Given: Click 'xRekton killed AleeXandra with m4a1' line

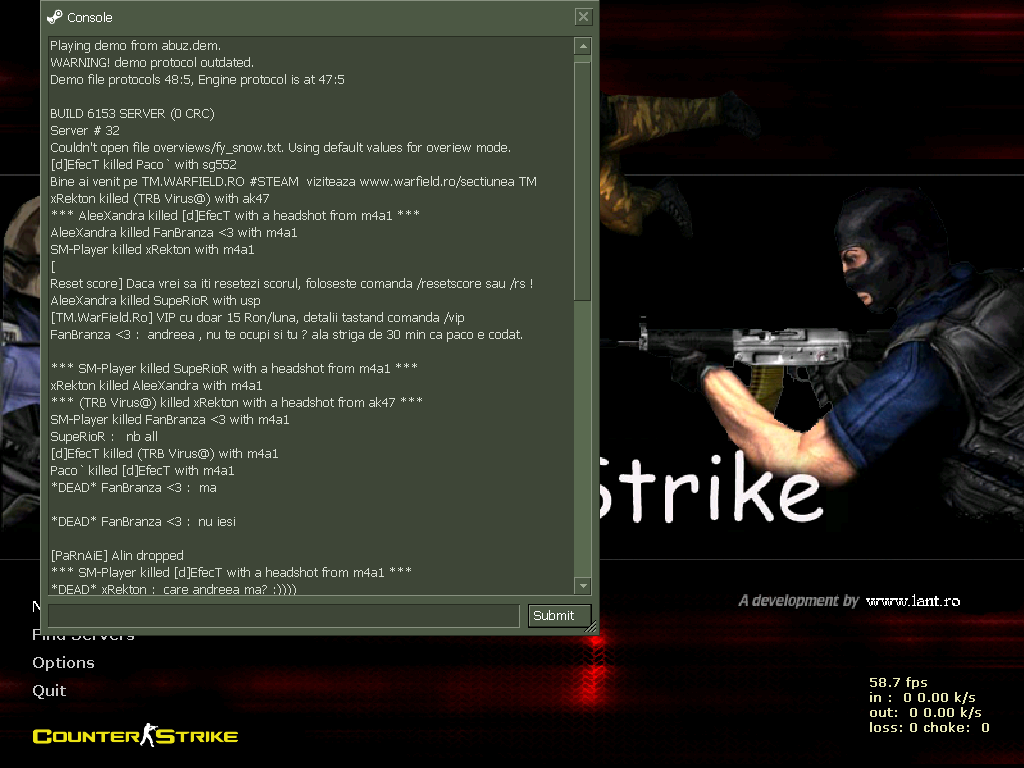Looking at the screenshot, I should [x=157, y=385].
